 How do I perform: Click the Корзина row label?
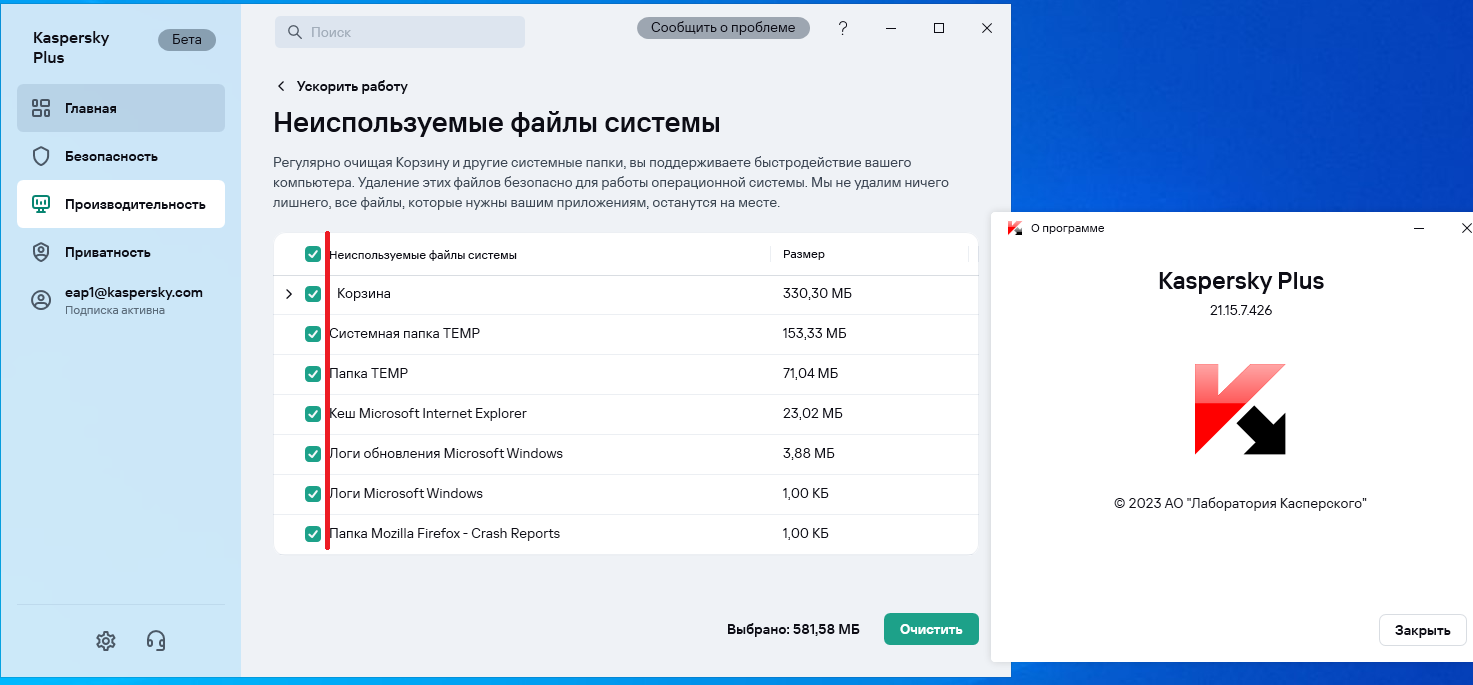click(x=364, y=294)
